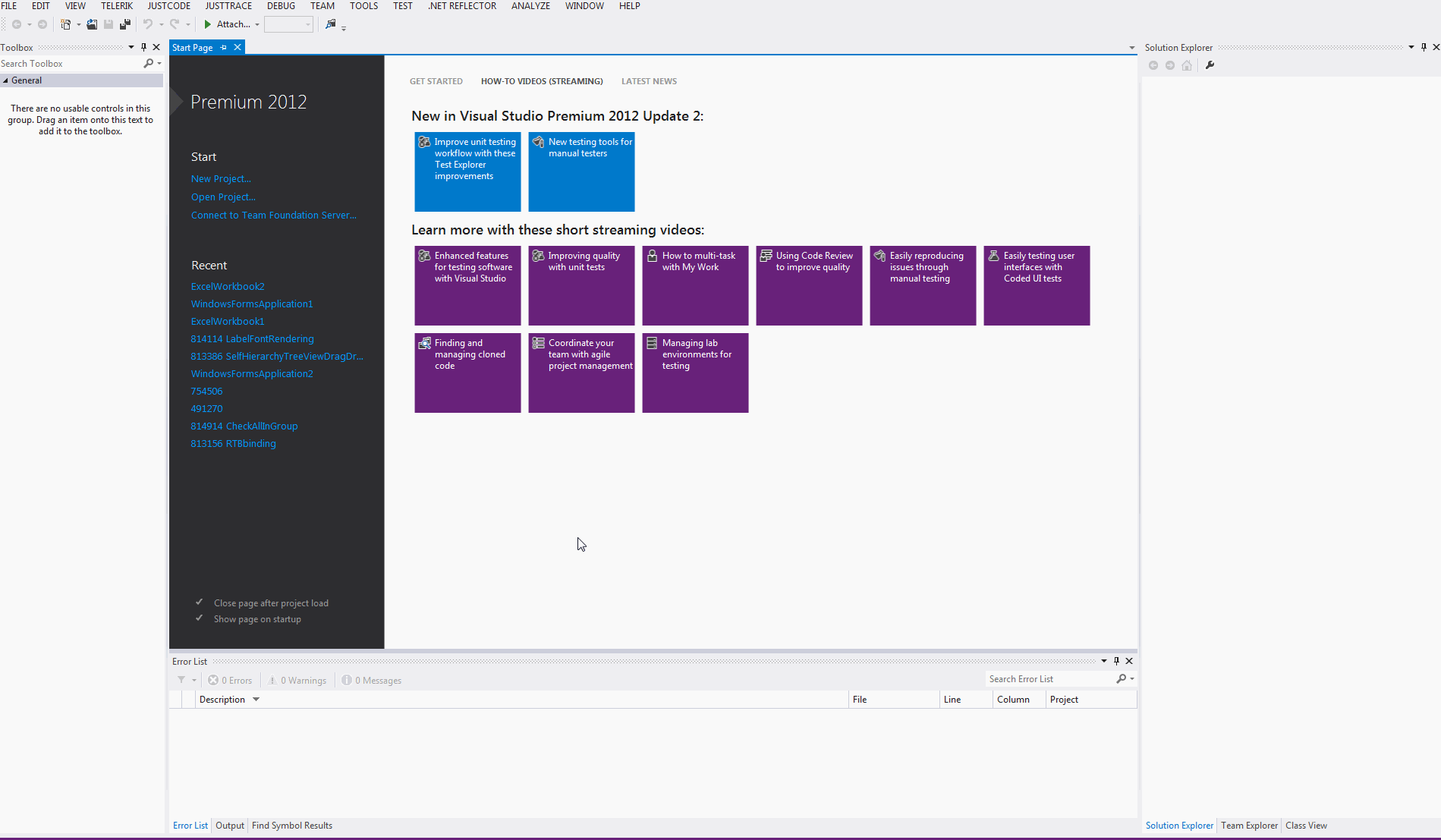Open Finding and managing cloned code tile

[467, 373]
